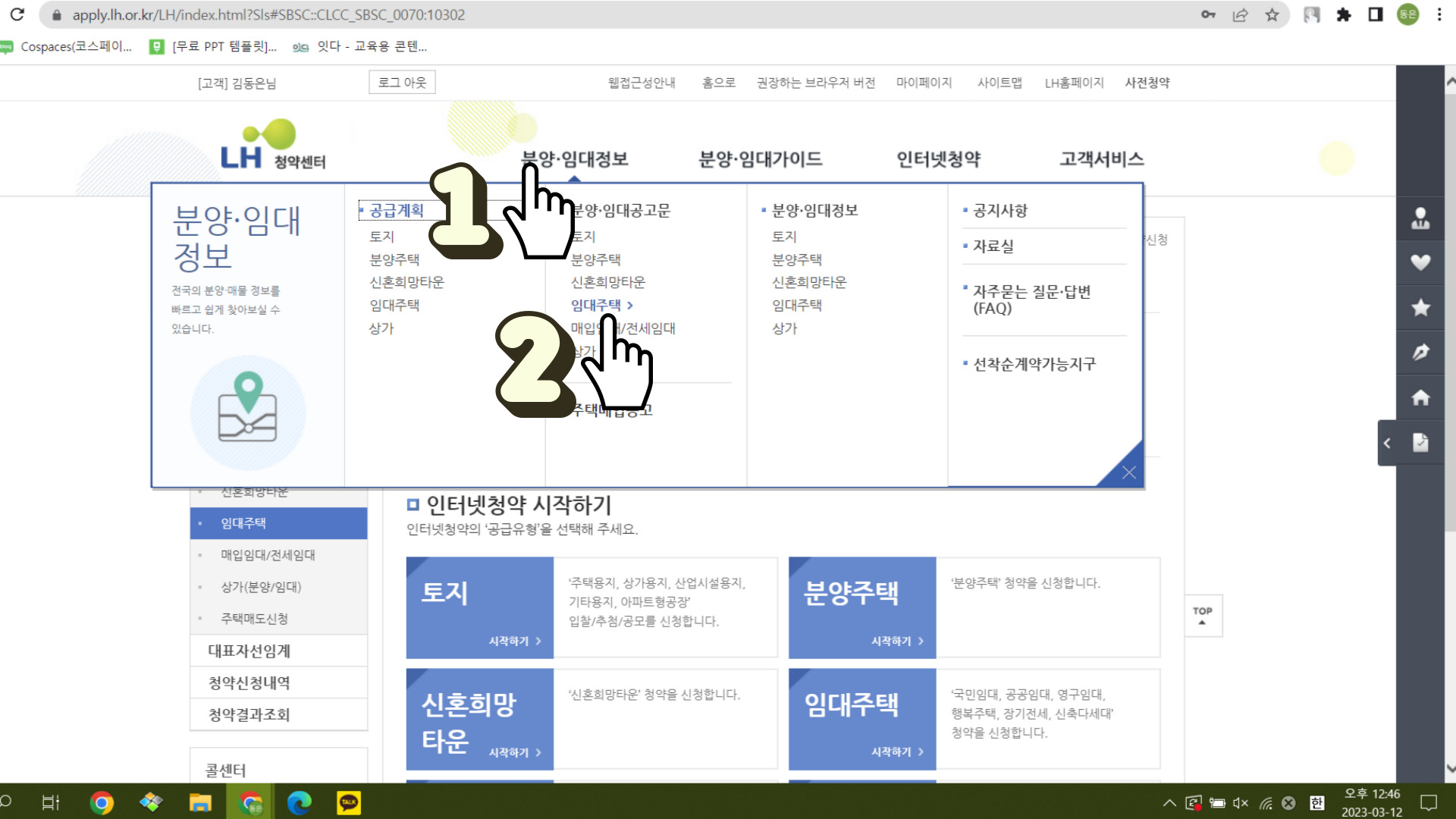Launch KakaoTalk from the taskbar
The height and width of the screenshot is (819, 1456).
(x=348, y=802)
